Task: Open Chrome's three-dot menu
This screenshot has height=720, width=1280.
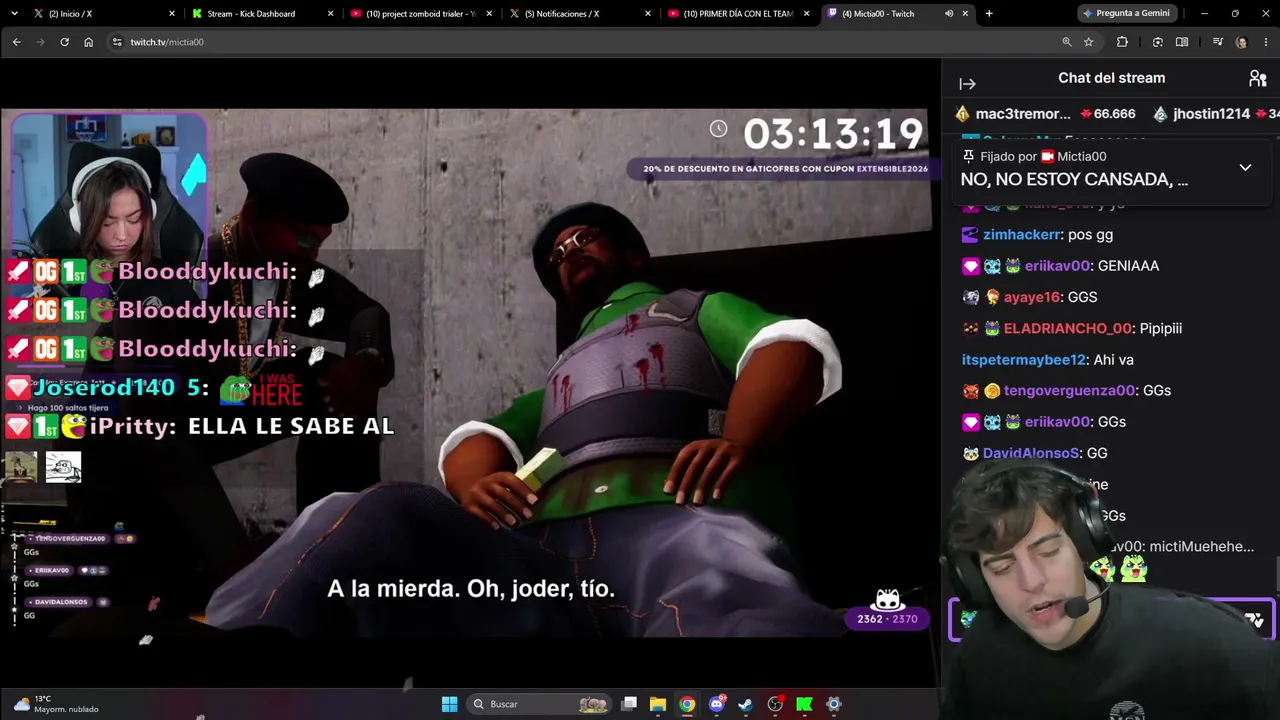Action: 1266,42
